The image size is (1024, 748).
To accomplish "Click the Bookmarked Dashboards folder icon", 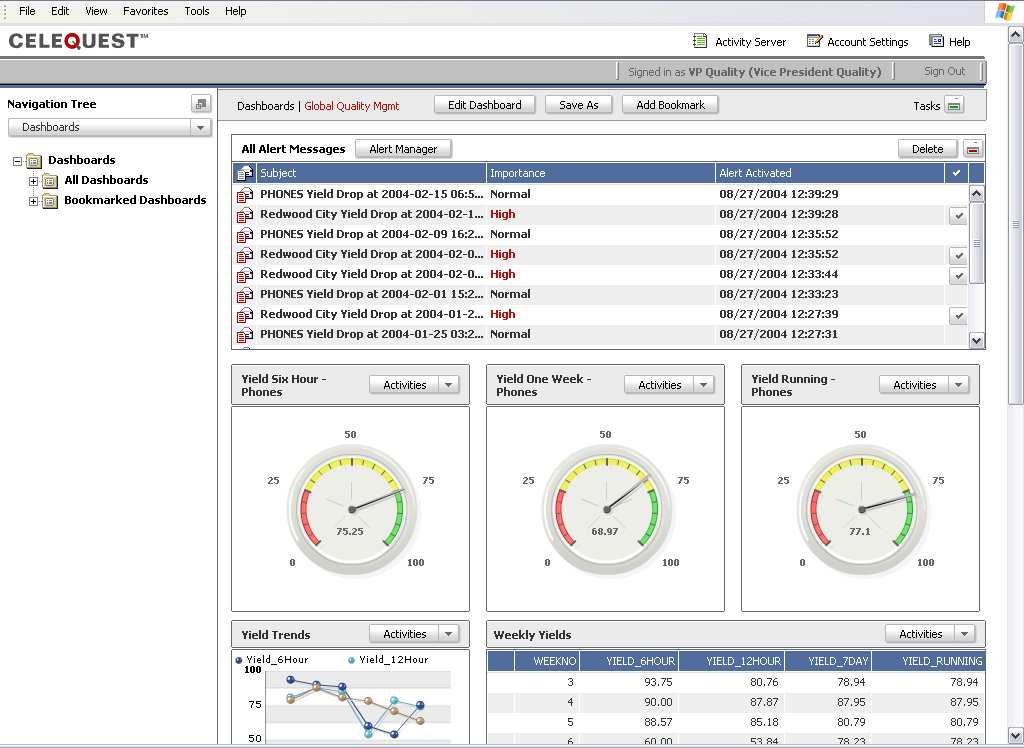I will click(x=50, y=201).
